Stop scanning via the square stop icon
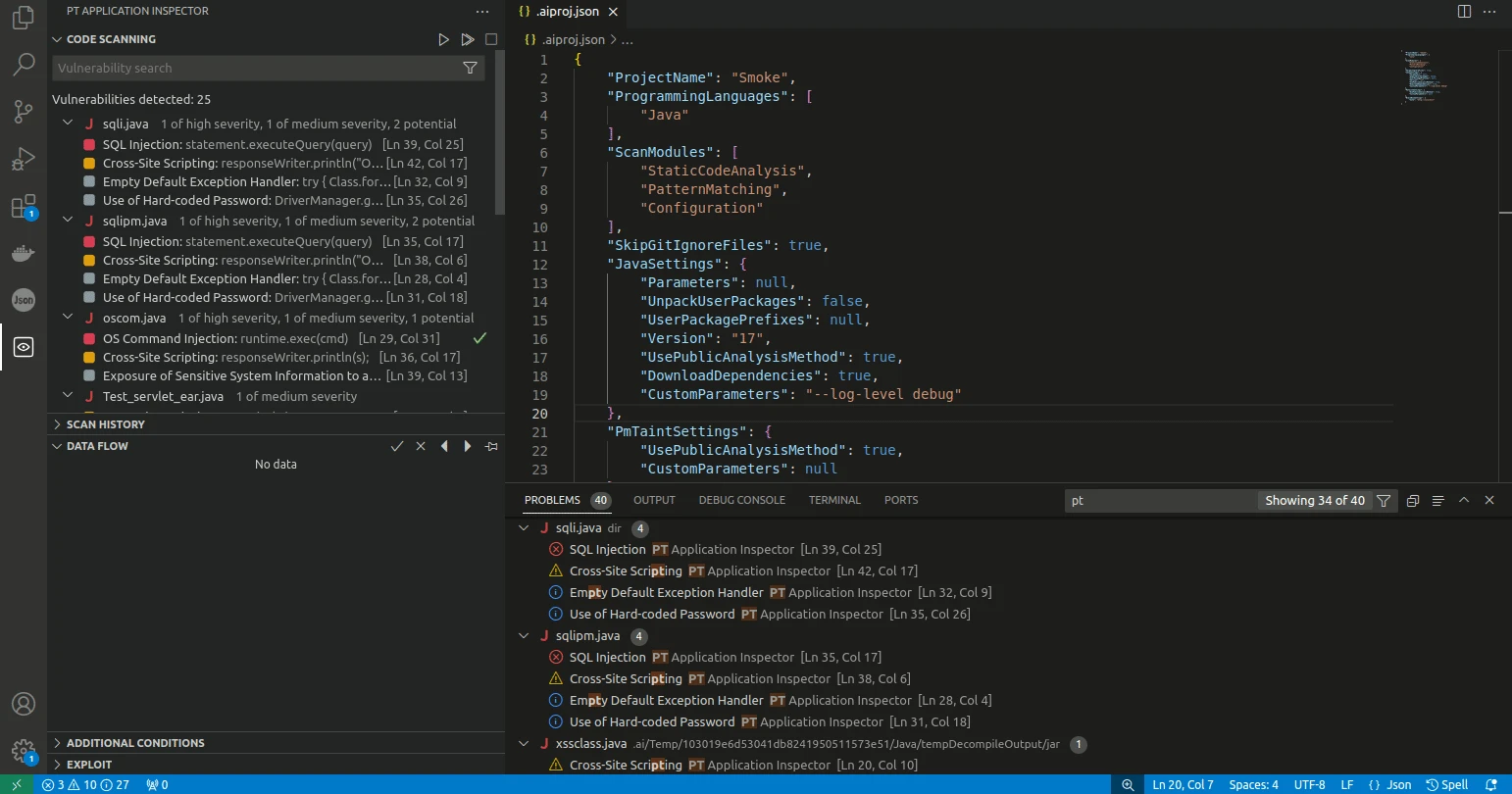This screenshot has height=794, width=1512. click(x=491, y=40)
